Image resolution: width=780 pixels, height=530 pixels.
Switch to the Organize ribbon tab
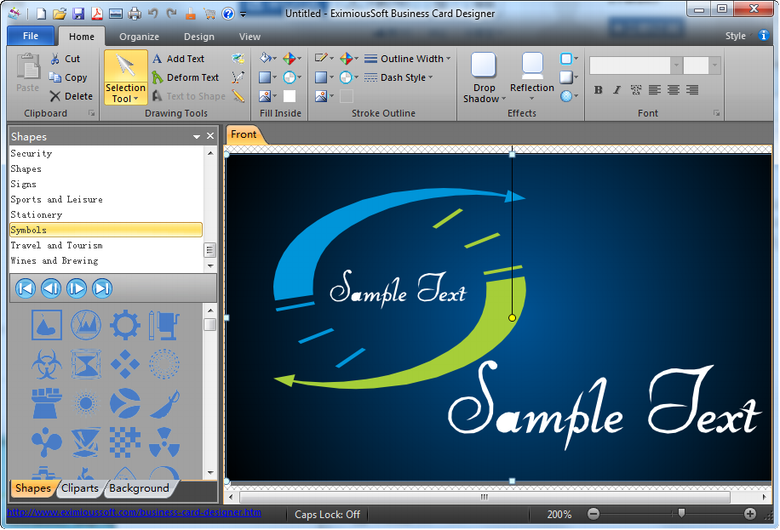pyautogui.click(x=139, y=37)
